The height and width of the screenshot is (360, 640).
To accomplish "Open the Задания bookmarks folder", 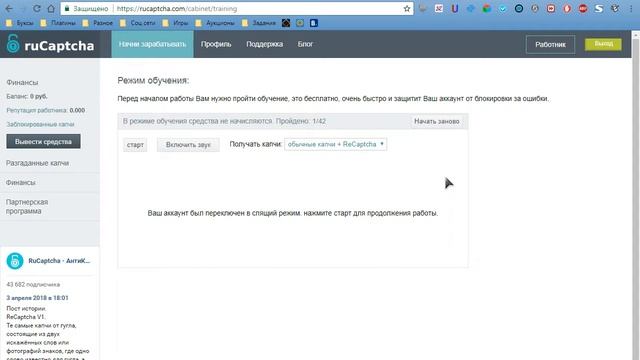I will tap(259, 23).
